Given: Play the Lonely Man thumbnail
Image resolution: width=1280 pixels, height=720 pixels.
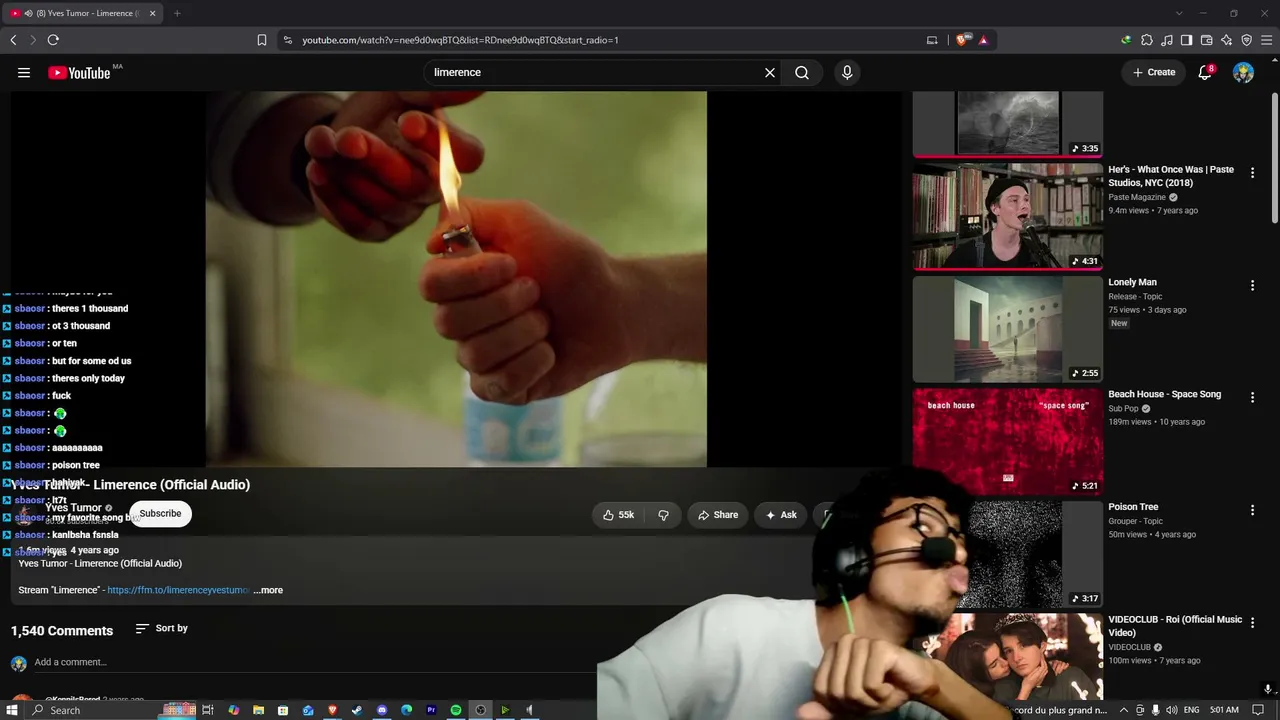Looking at the screenshot, I should (1008, 329).
